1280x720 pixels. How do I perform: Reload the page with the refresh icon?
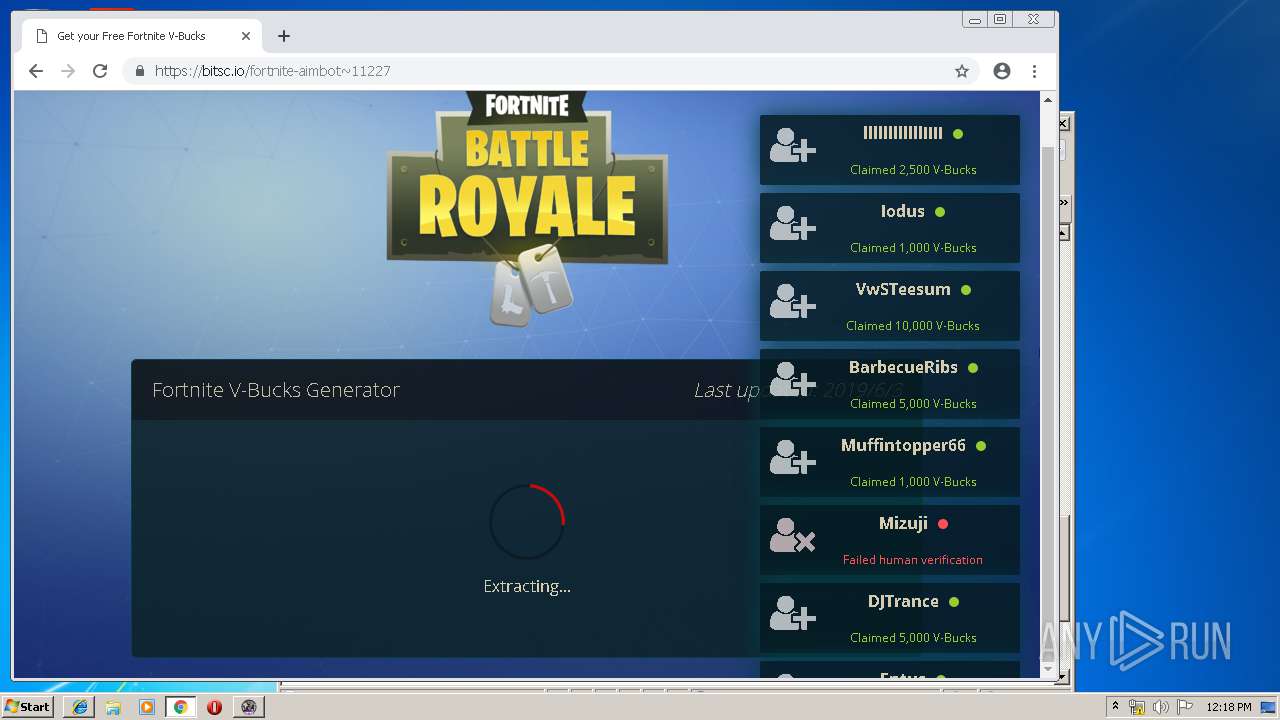tap(100, 71)
